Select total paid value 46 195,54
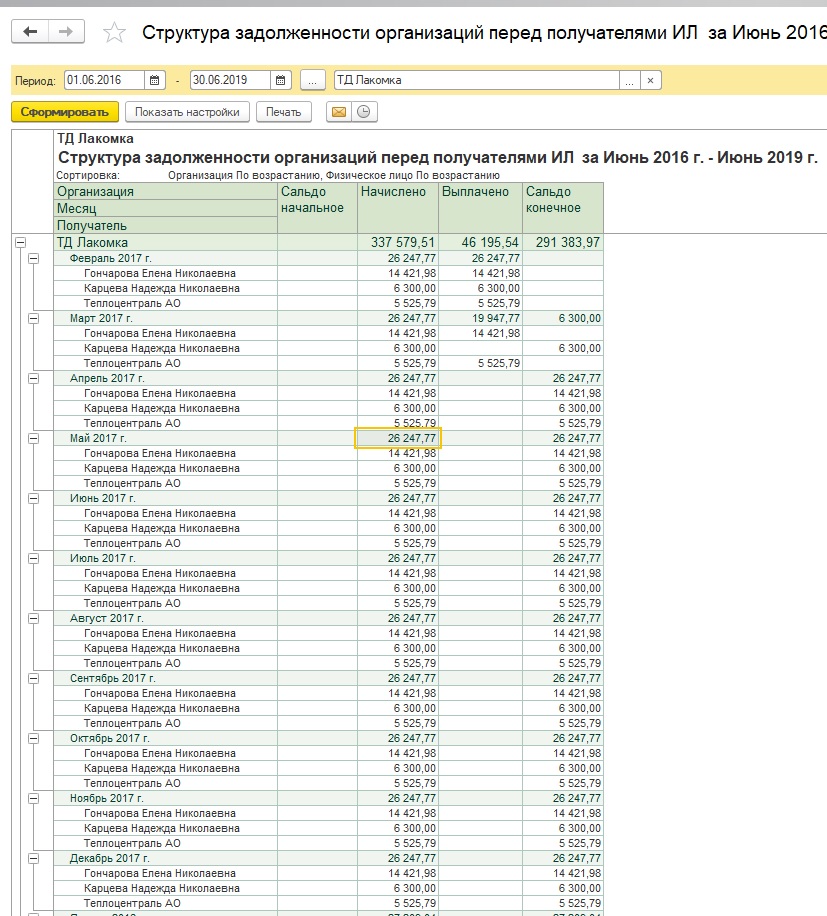Viewport: 827px width, 916px height. [480, 242]
